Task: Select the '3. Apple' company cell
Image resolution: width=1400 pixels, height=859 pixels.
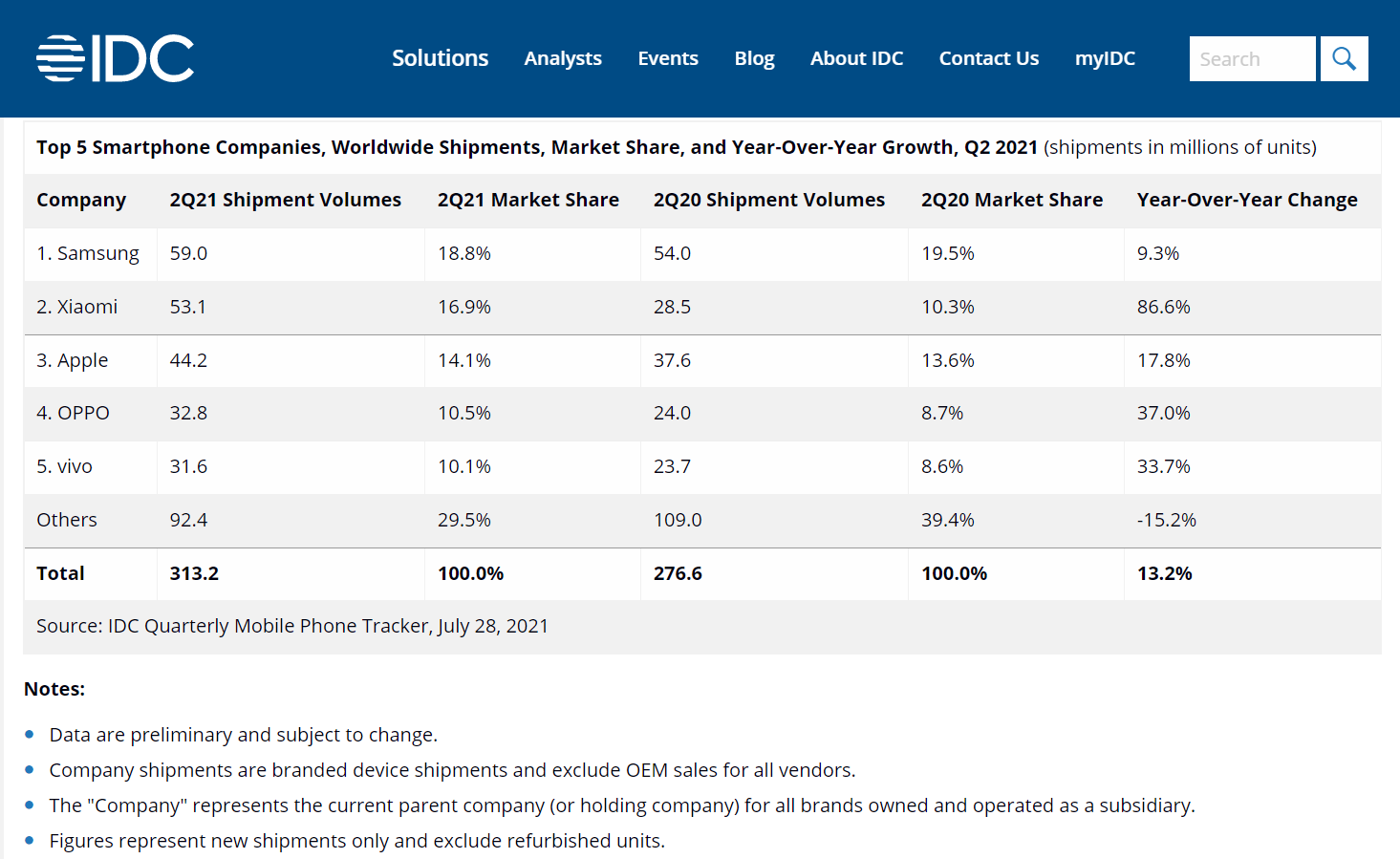Action: coord(73,360)
